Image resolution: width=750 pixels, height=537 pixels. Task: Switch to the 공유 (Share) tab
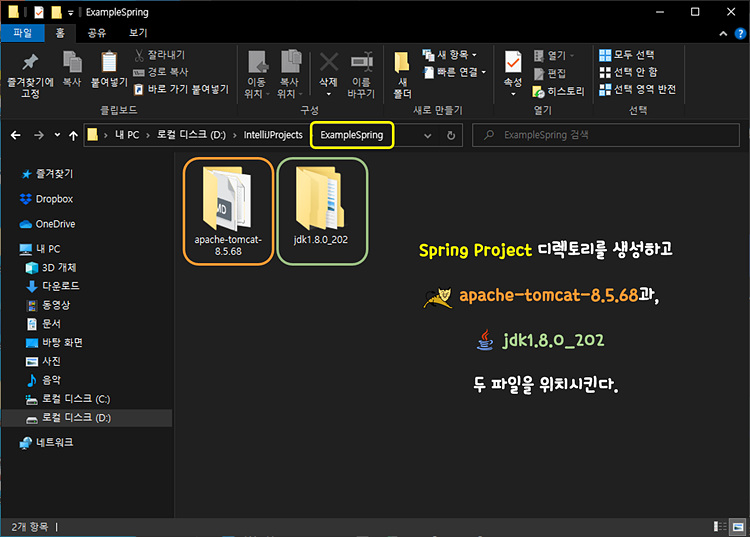click(97, 33)
